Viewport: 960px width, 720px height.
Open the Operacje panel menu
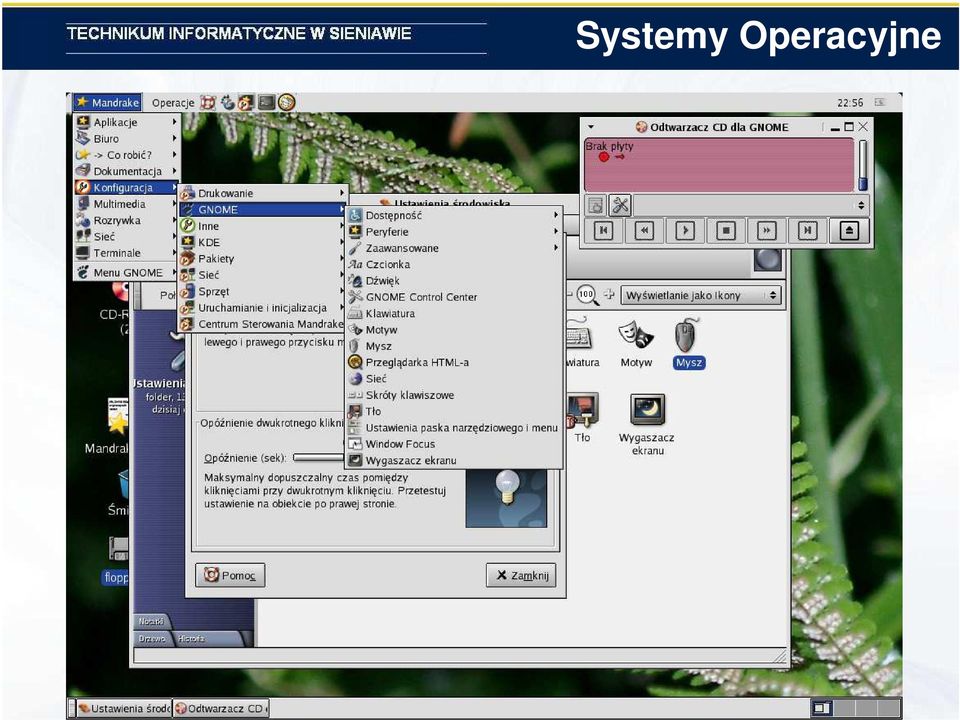[x=173, y=103]
